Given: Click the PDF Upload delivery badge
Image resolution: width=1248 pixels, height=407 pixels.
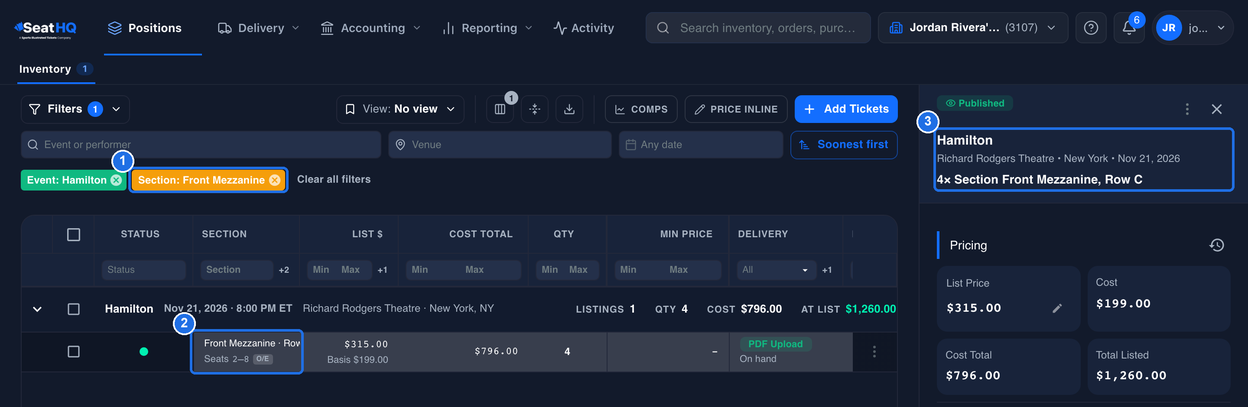Looking at the screenshot, I should pos(775,344).
